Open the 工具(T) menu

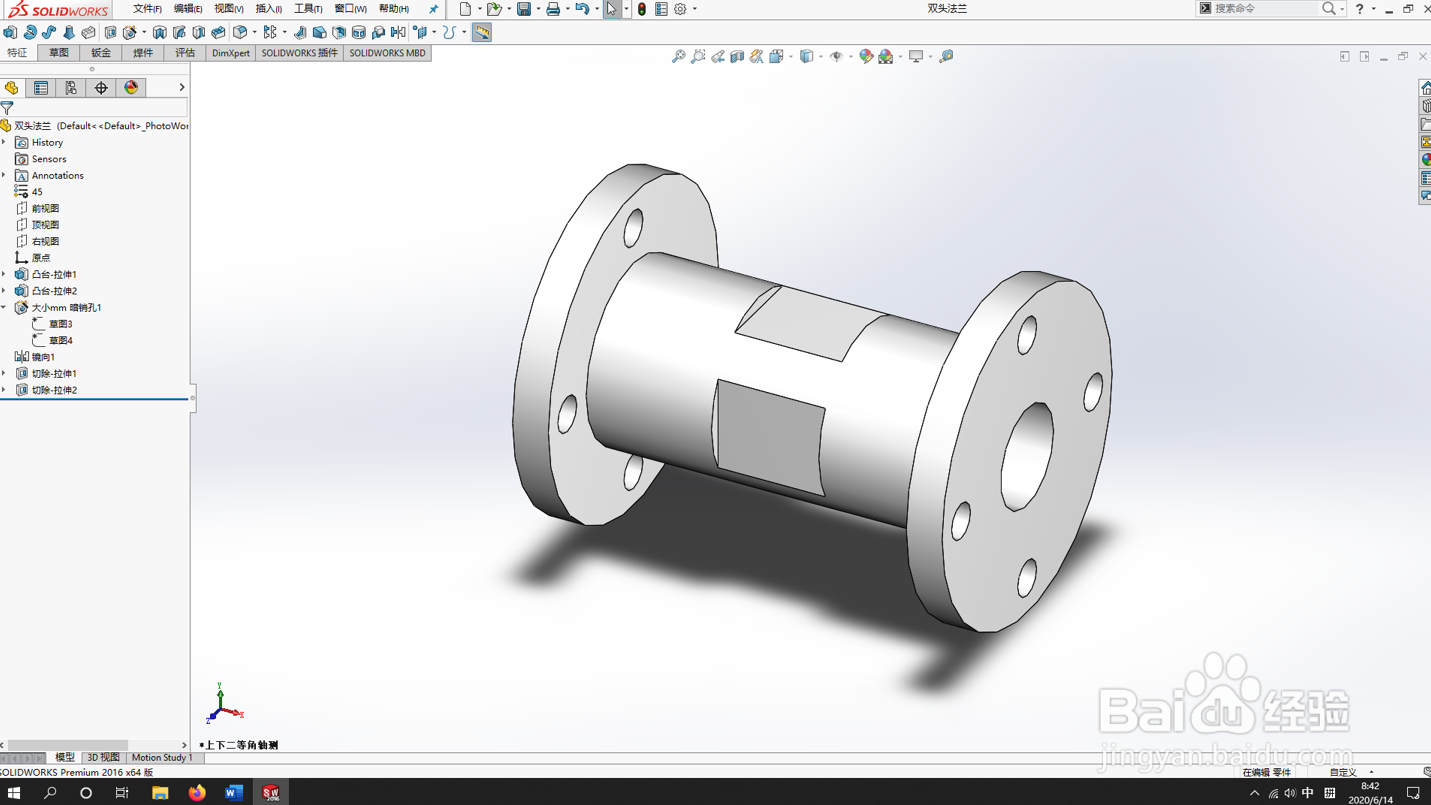(x=308, y=9)
